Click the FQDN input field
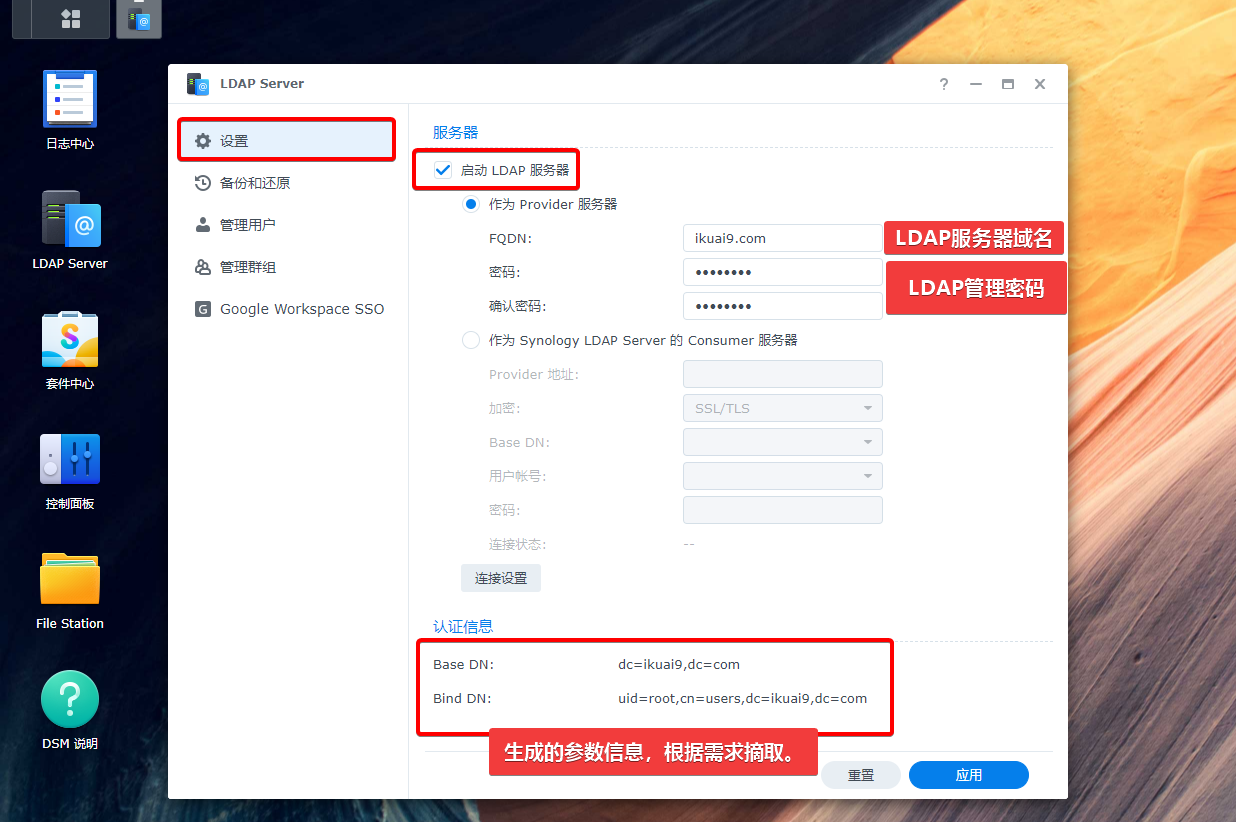 tap(783, 238)
